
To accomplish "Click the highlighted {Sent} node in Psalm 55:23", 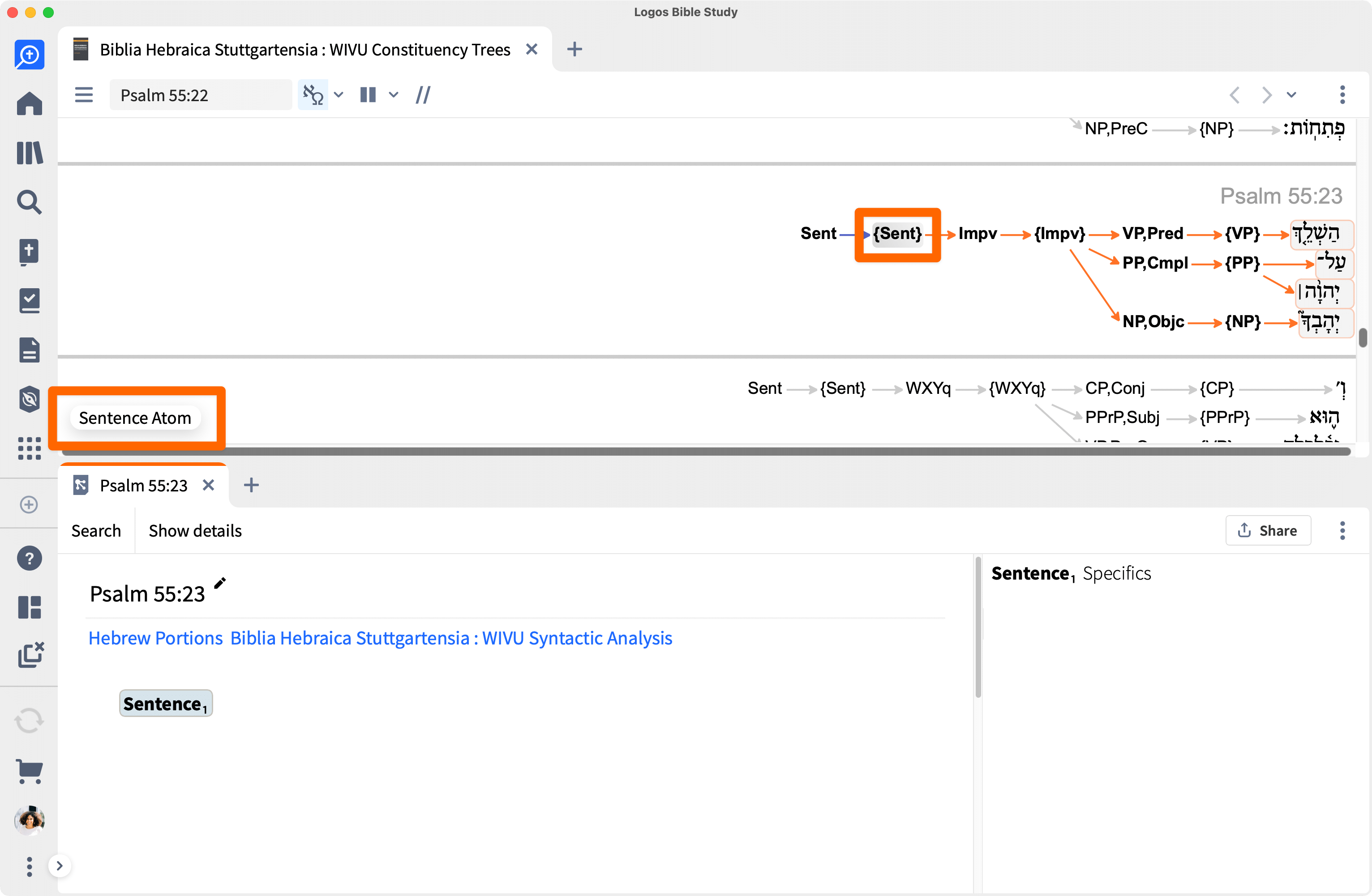I will 897,234.
